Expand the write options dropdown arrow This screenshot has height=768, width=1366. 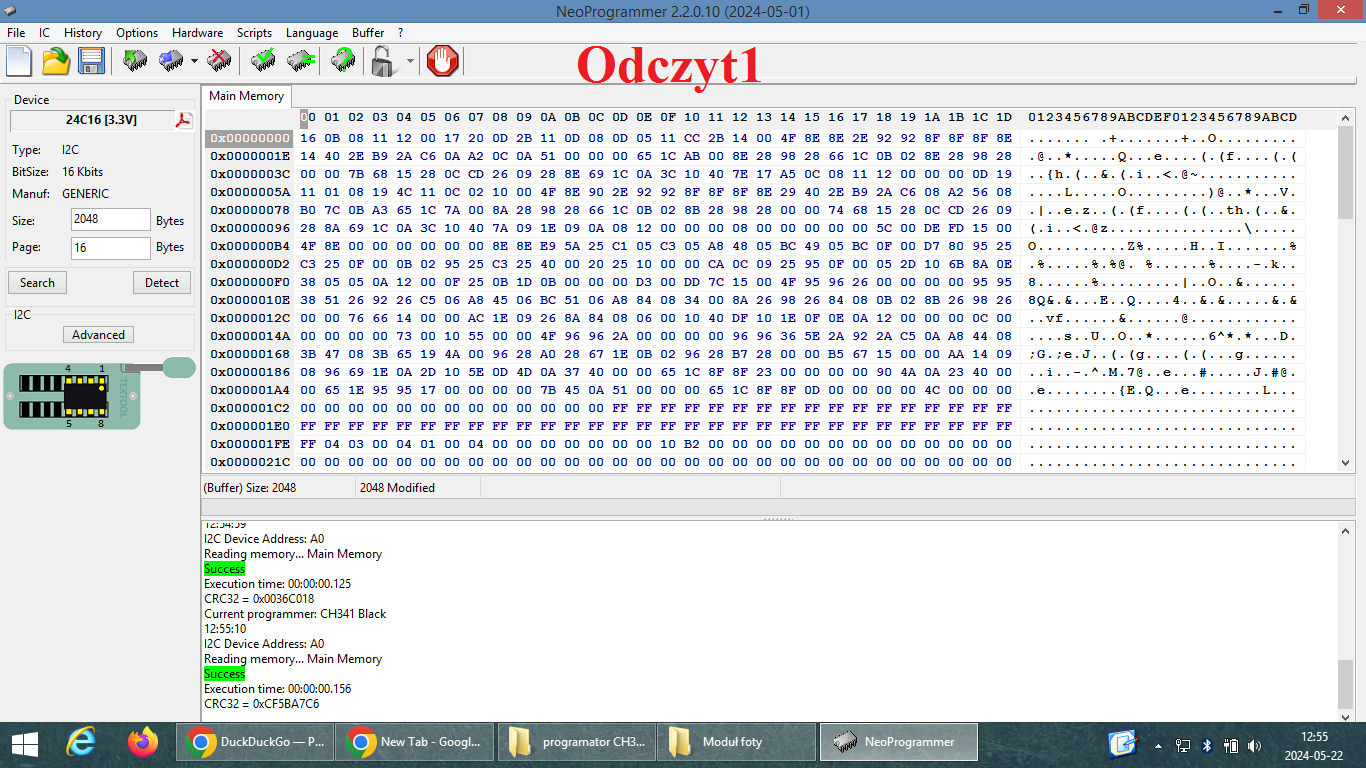[193, 63]
